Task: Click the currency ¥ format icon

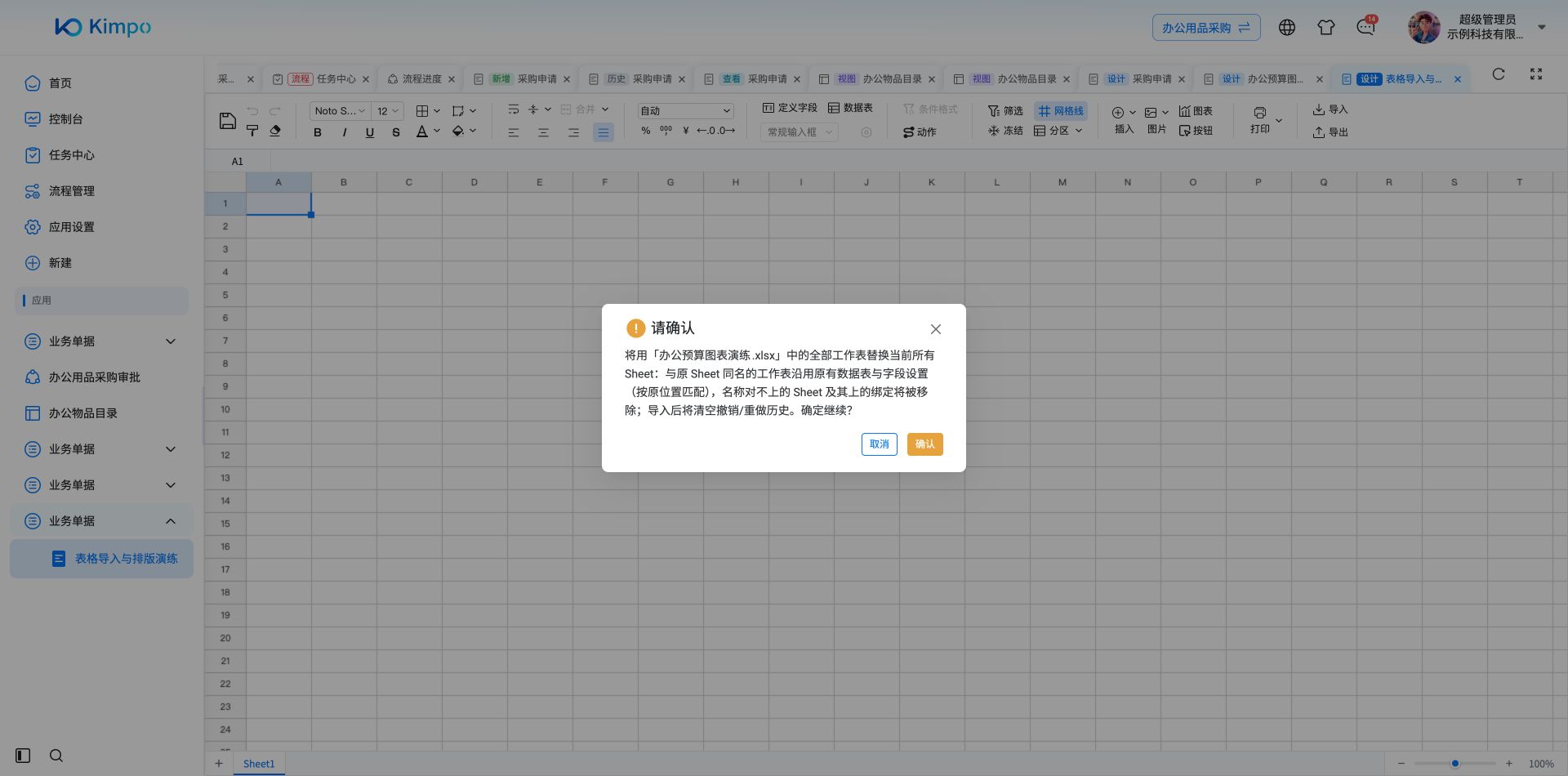Action: [686, 131]
